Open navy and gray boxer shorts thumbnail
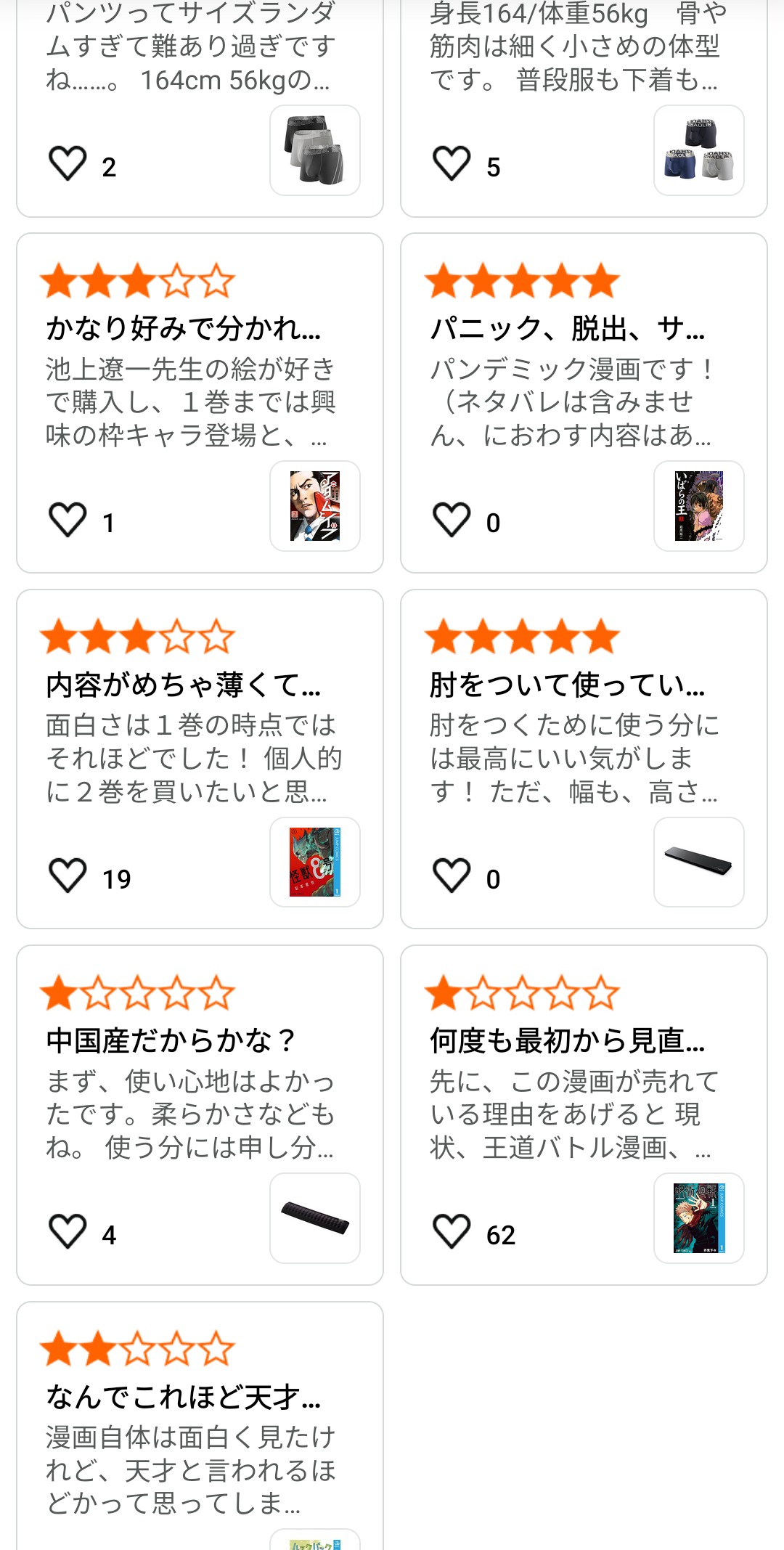Viewport: 784px width, 1550px height. (699, 150)
